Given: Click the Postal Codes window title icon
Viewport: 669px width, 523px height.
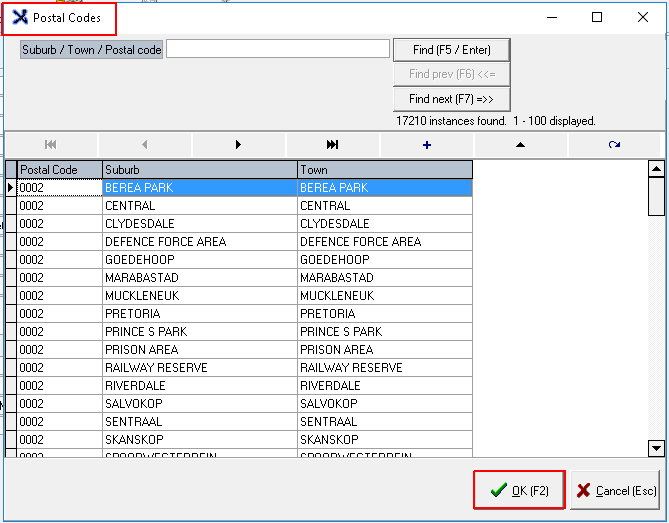Looking at the screenshot, I should [19, 17].
